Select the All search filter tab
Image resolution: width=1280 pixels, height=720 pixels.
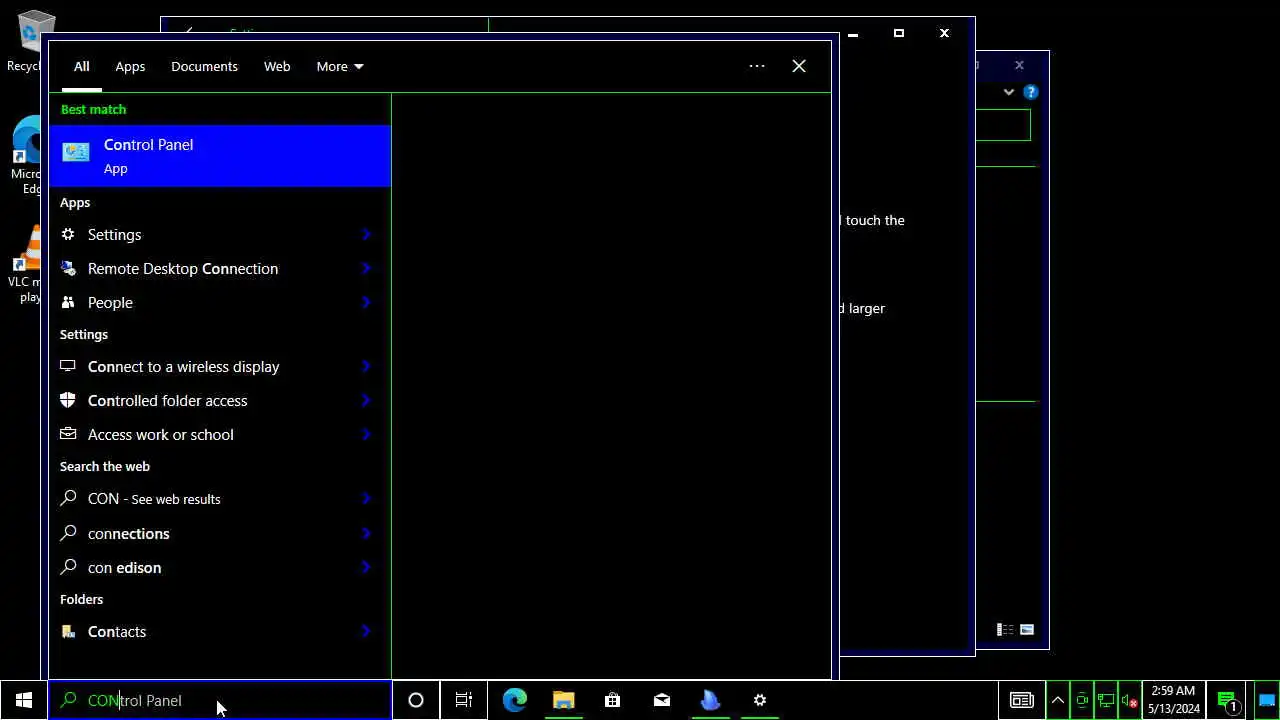click(82, 66)
